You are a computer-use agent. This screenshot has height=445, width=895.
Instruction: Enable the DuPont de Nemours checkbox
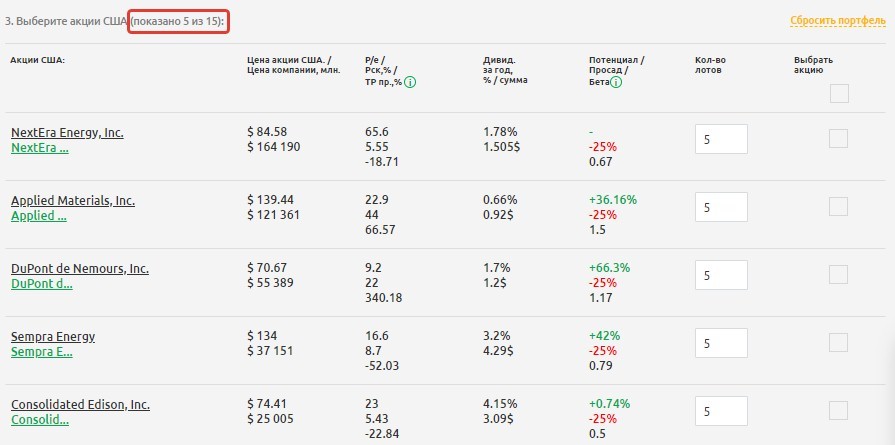839,275
